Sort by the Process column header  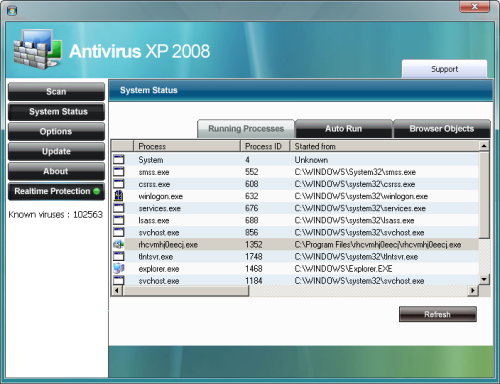point(187,146)
